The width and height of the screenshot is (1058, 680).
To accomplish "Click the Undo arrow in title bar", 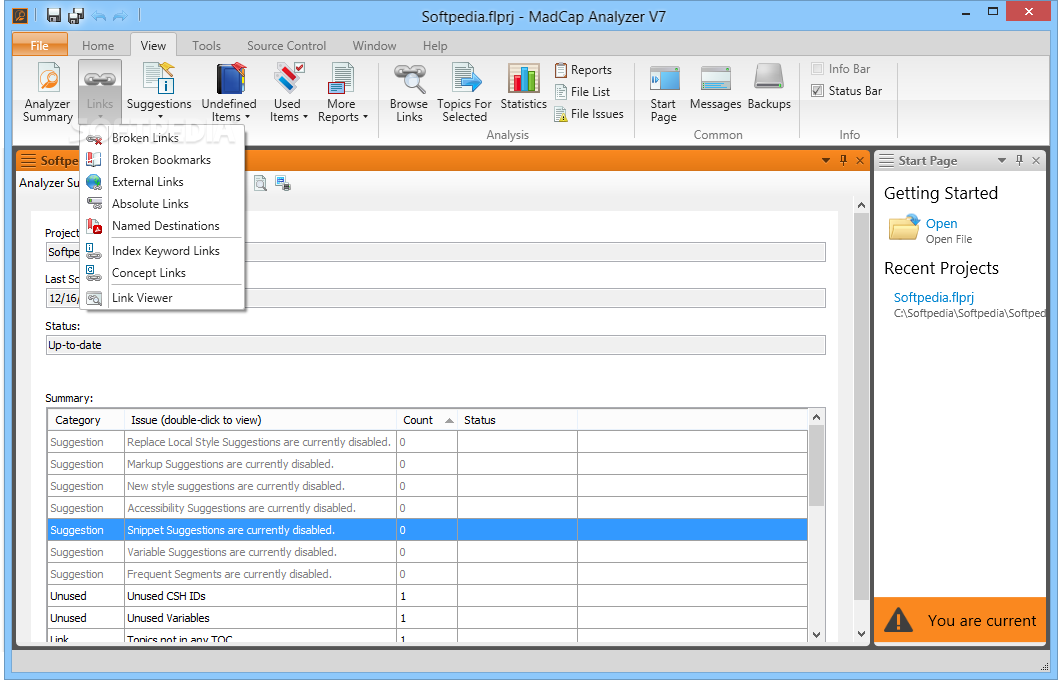I will (99, 15).
